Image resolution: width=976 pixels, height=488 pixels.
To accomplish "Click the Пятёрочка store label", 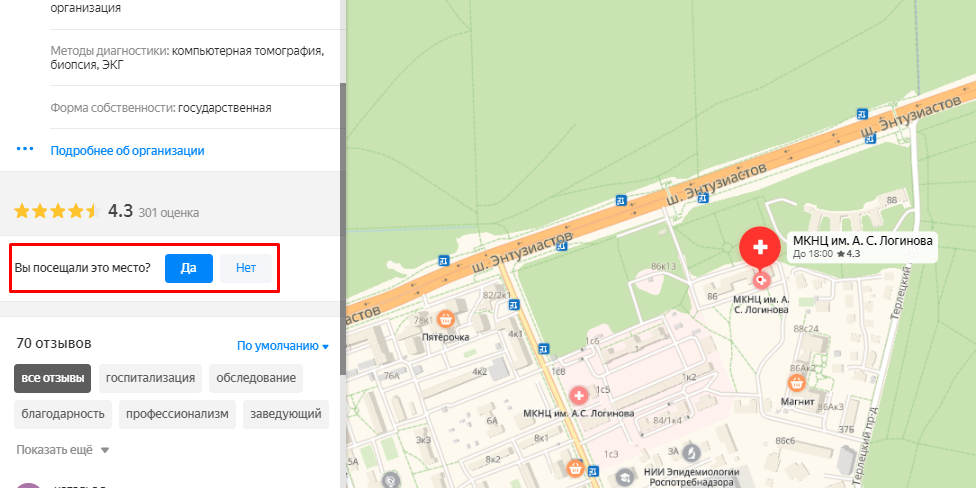I will click(445, 337).
